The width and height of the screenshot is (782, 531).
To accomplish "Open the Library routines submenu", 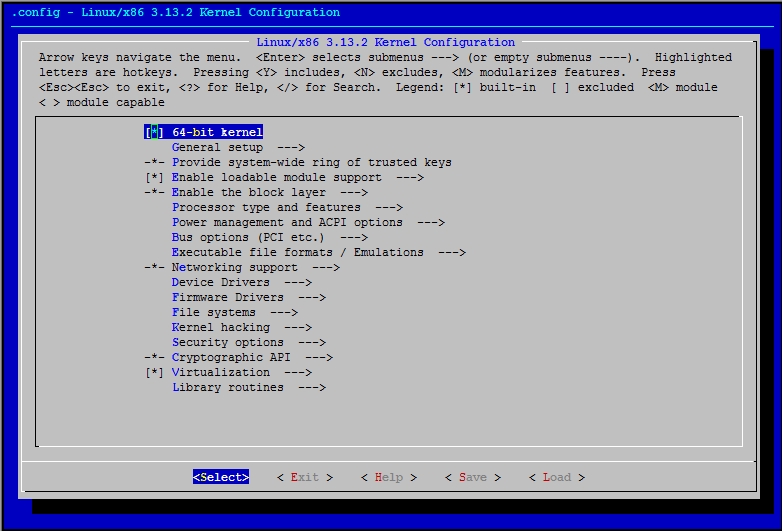I will tap(249, 387).
